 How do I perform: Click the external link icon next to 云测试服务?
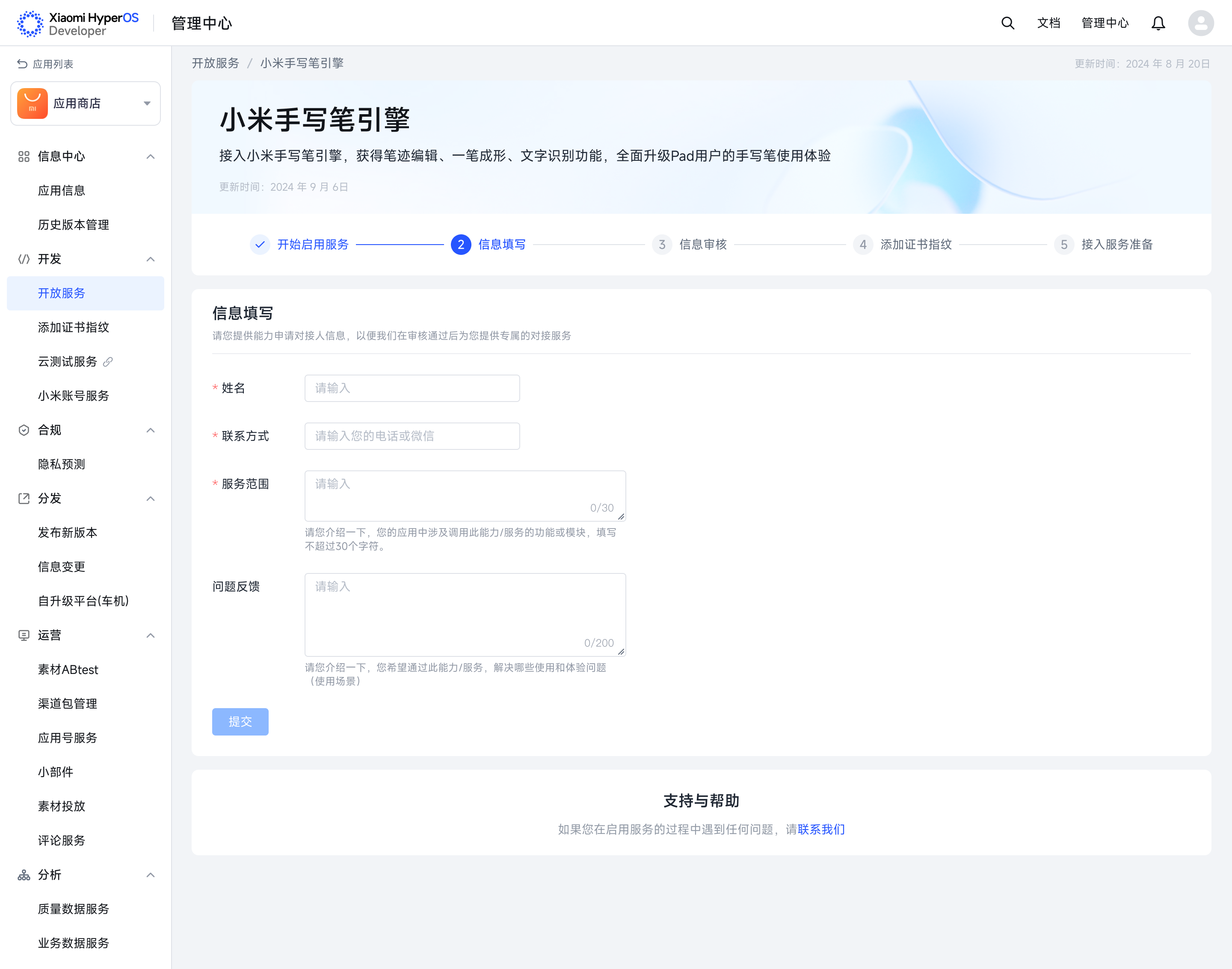pos(108,361)
